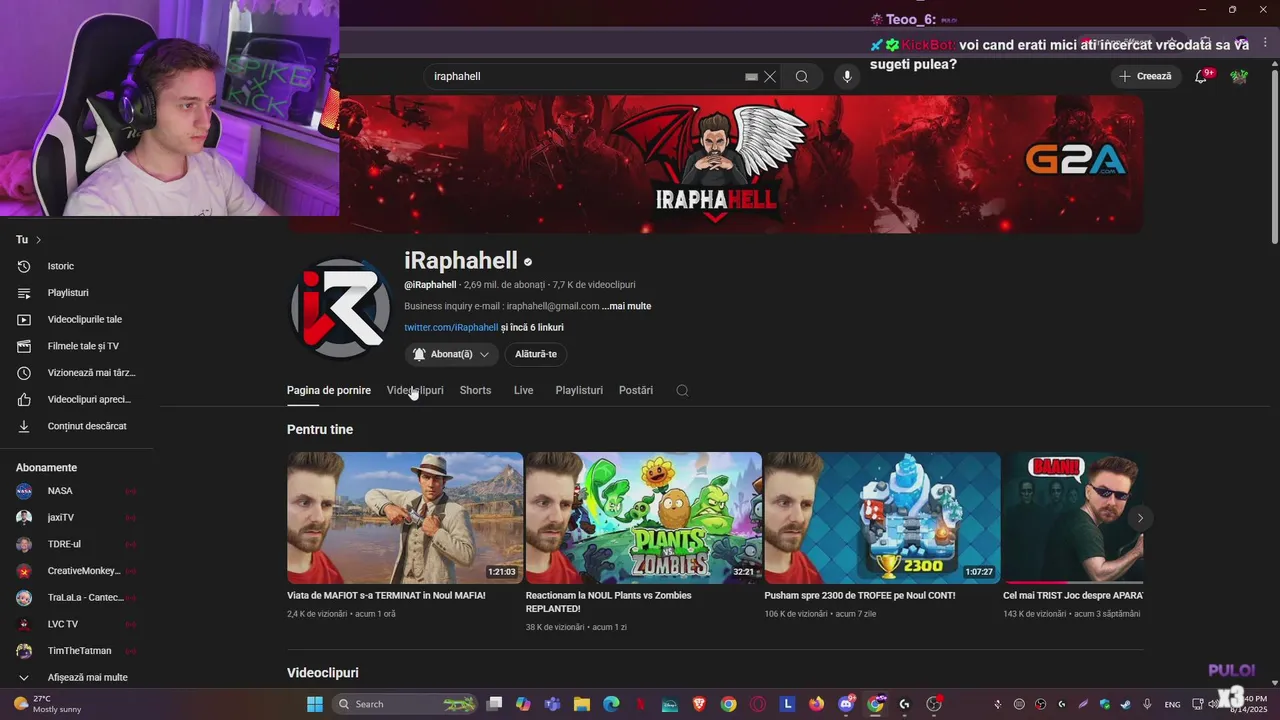The height and width of the screenshot is (720, 1280).
Task: Open the on-screen keyboard icon in search box
Action: [x=751, y=76]
